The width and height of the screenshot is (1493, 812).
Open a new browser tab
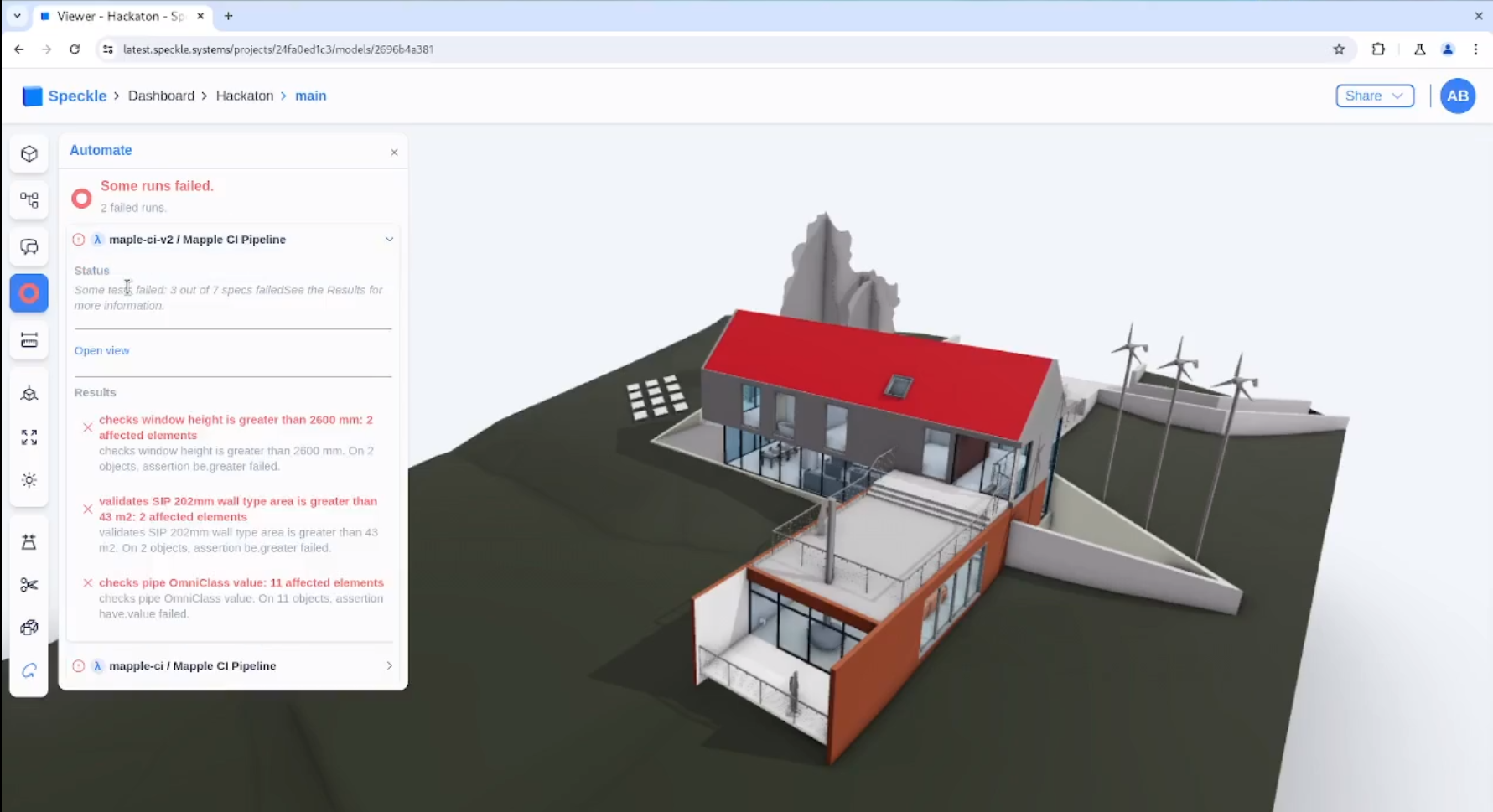click(x=228, y=16)
